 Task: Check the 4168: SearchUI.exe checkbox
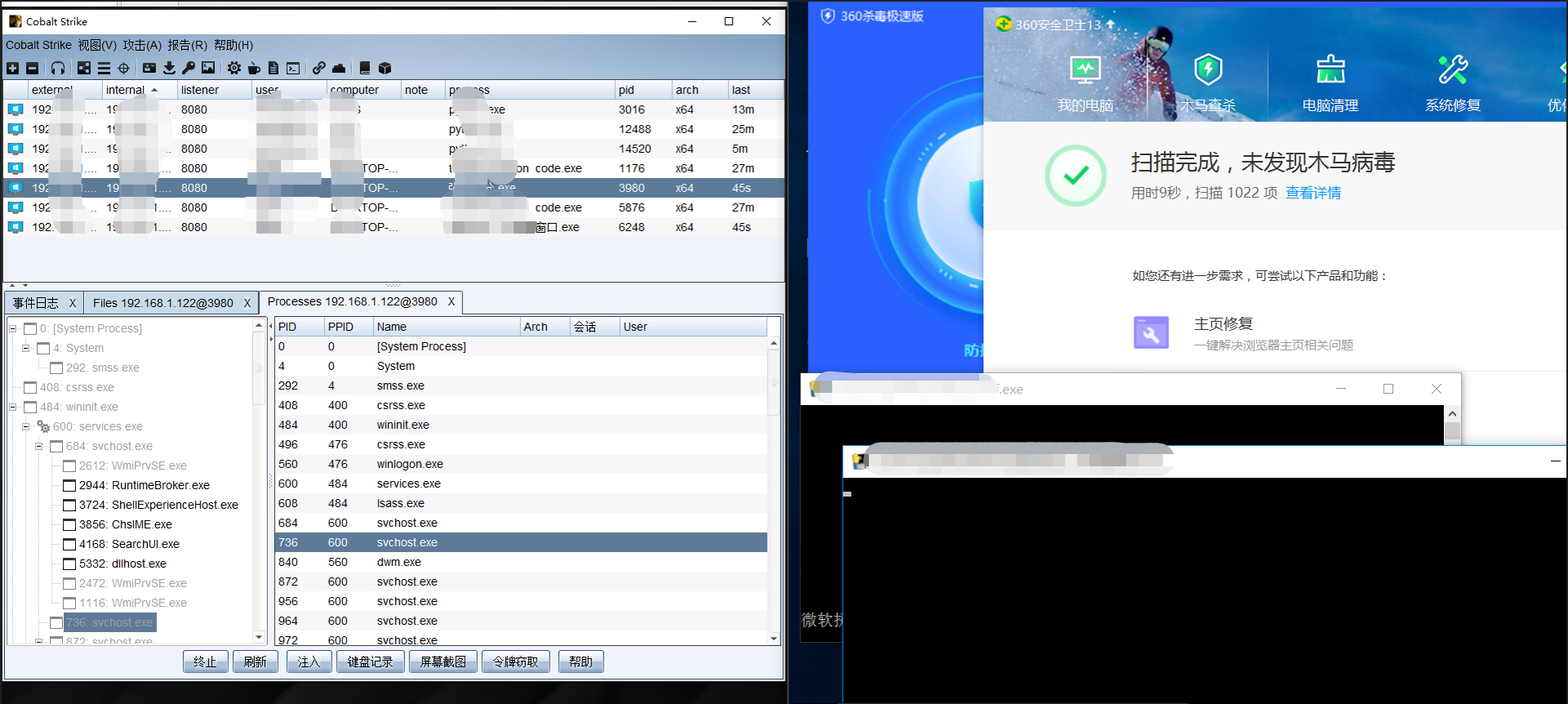point(69,545)
